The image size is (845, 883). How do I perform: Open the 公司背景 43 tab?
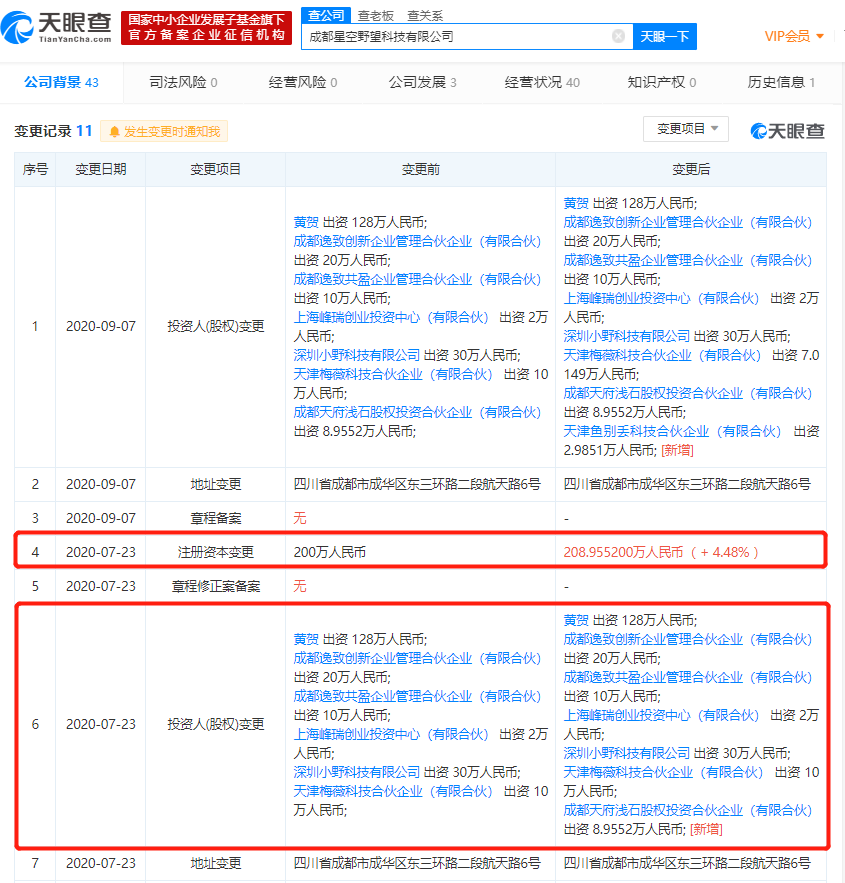(x=61, y=82)
